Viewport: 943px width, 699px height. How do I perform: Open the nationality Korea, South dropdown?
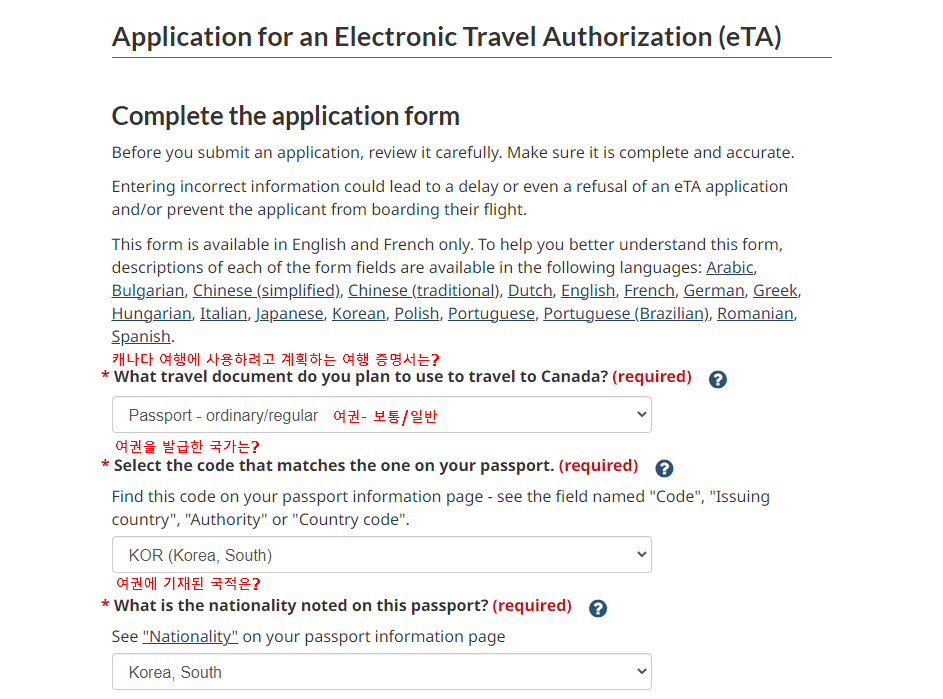[x=381, y=672]
